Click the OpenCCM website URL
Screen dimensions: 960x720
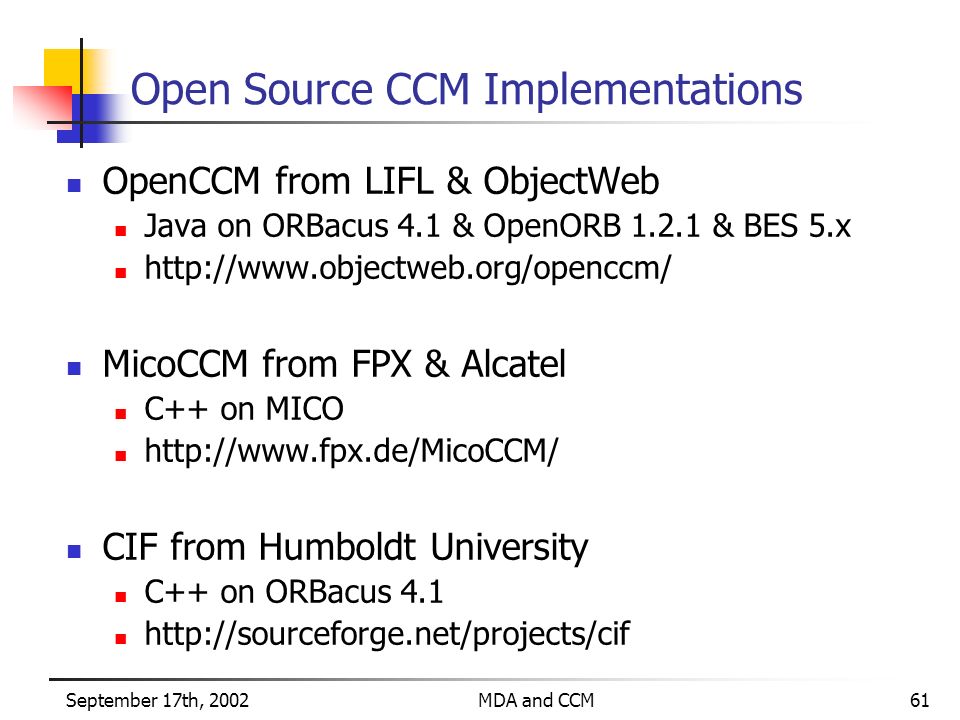tap(408, 269)
